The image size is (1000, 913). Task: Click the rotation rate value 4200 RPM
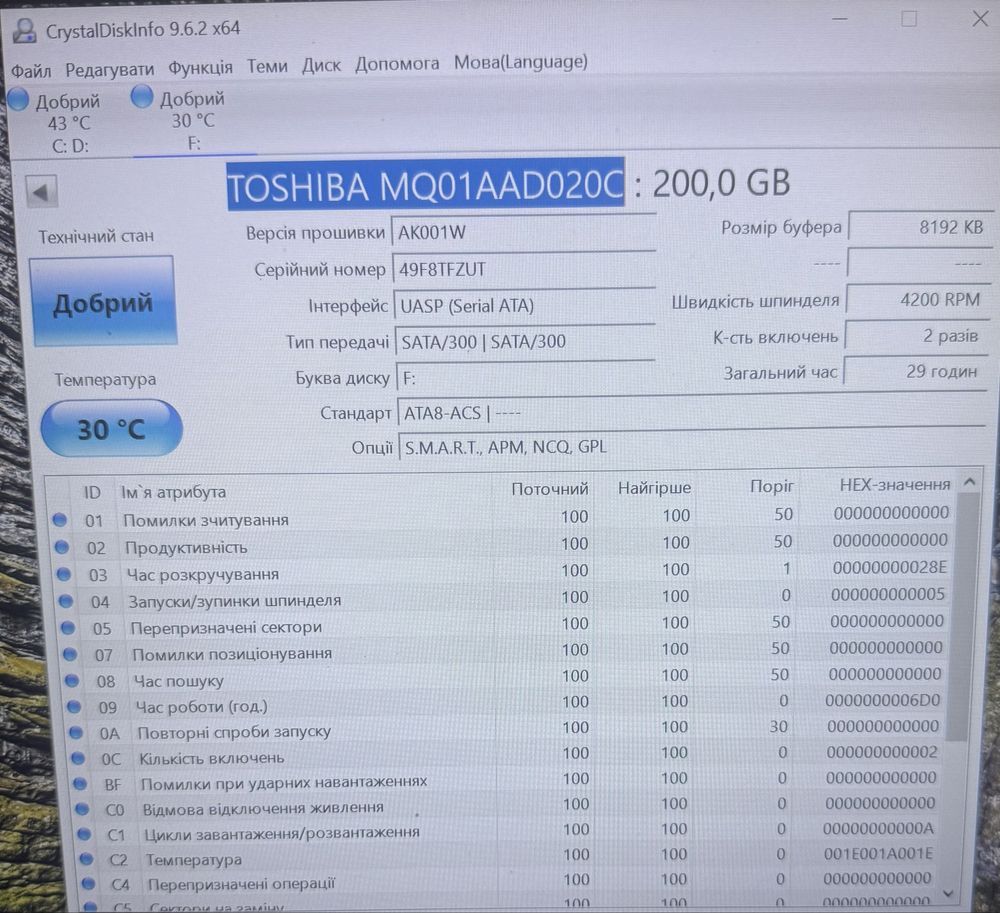(917, 299)
